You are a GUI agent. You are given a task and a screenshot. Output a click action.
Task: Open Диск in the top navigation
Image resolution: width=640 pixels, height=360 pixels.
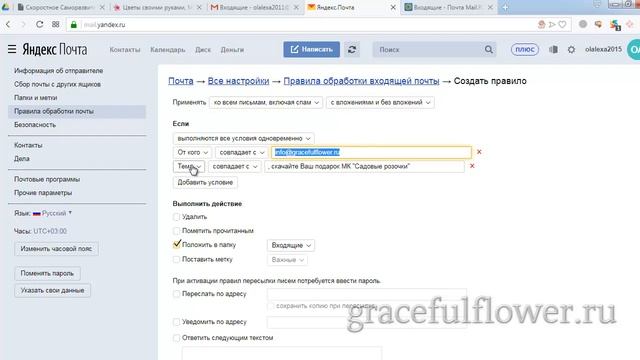tap(203, 49)
